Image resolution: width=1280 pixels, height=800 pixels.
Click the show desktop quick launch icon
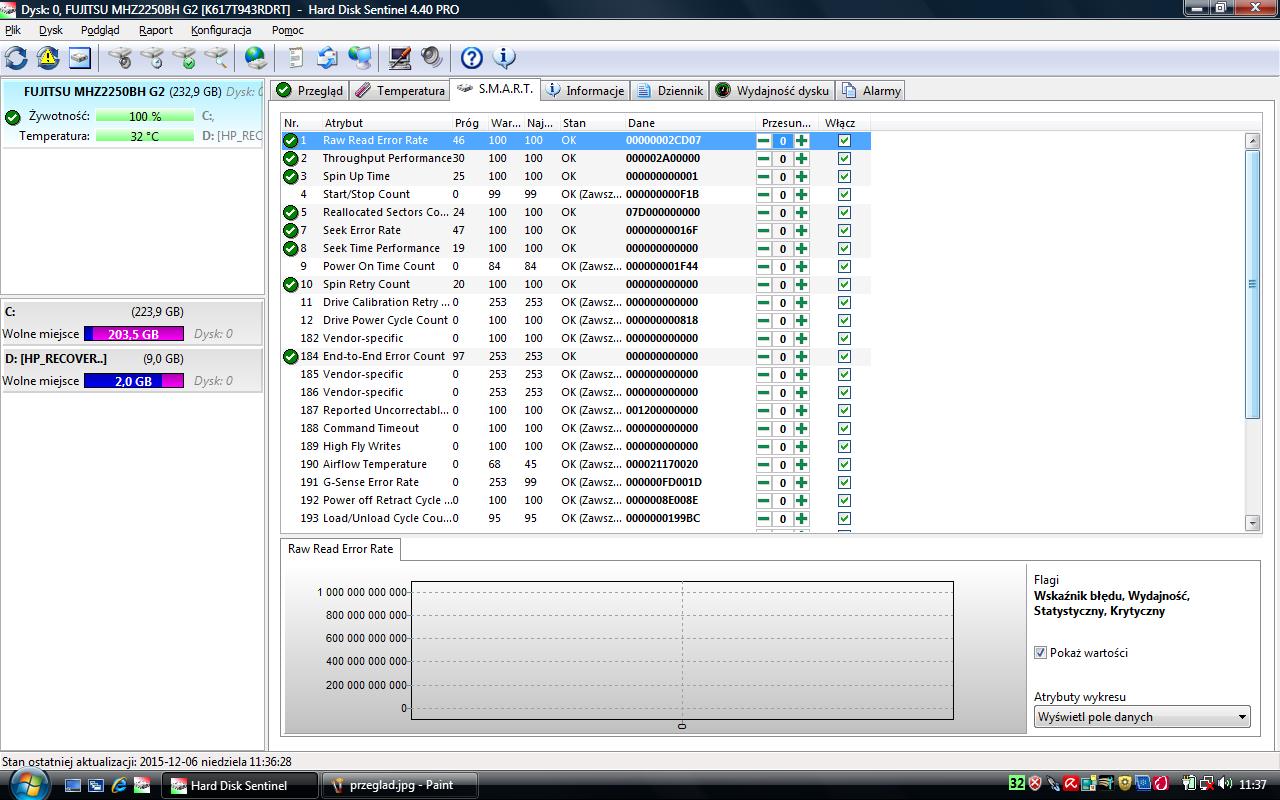73,785
